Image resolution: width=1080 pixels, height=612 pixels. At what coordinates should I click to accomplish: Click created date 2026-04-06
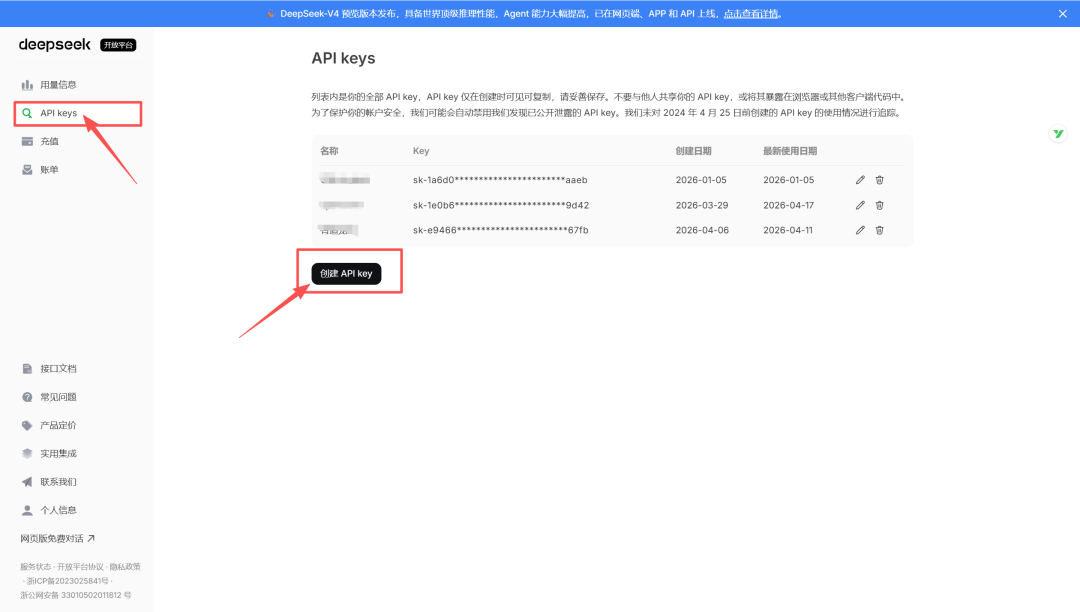[x=702, y=230]
